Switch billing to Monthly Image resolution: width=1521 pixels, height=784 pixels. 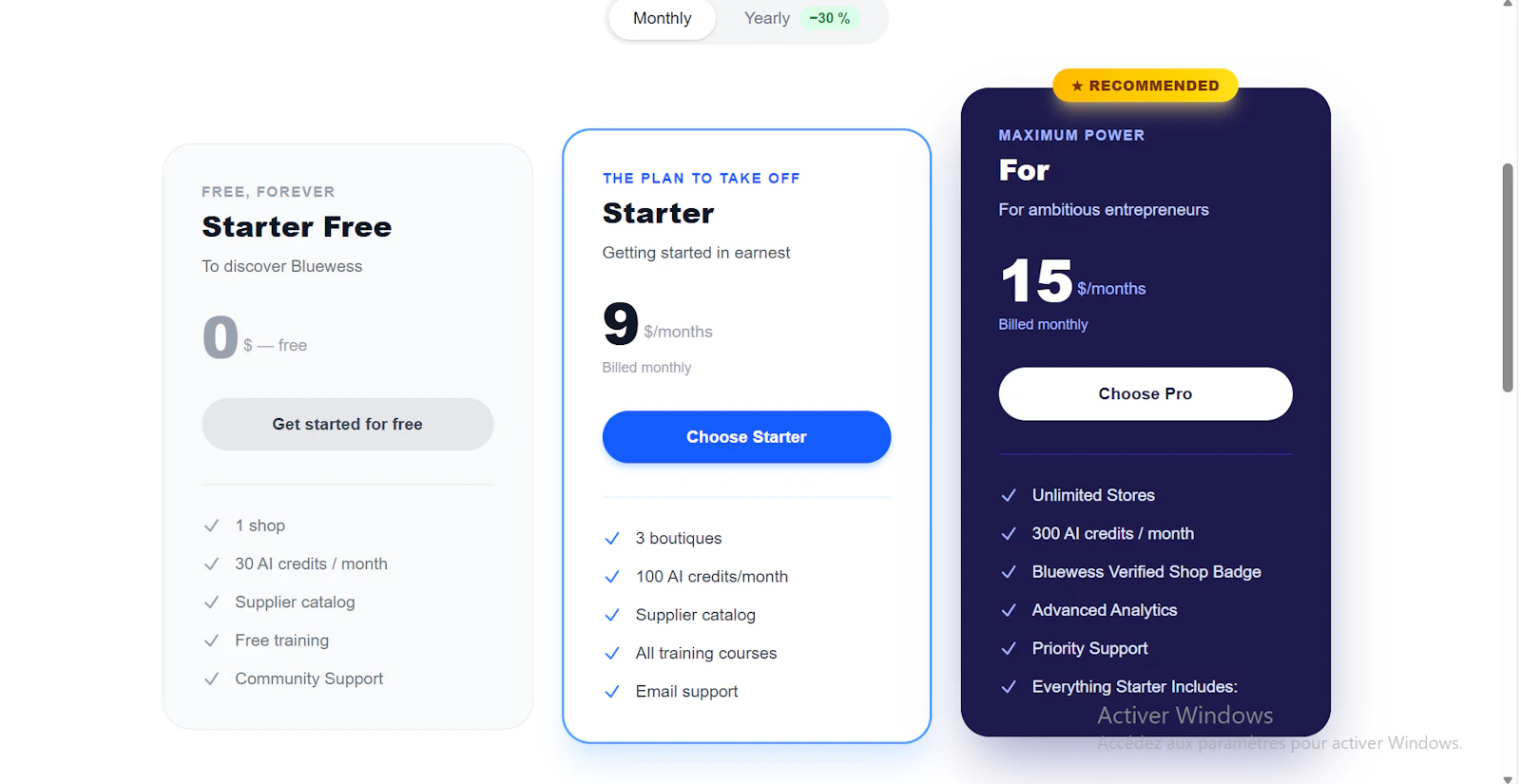[x=662, y=18]
